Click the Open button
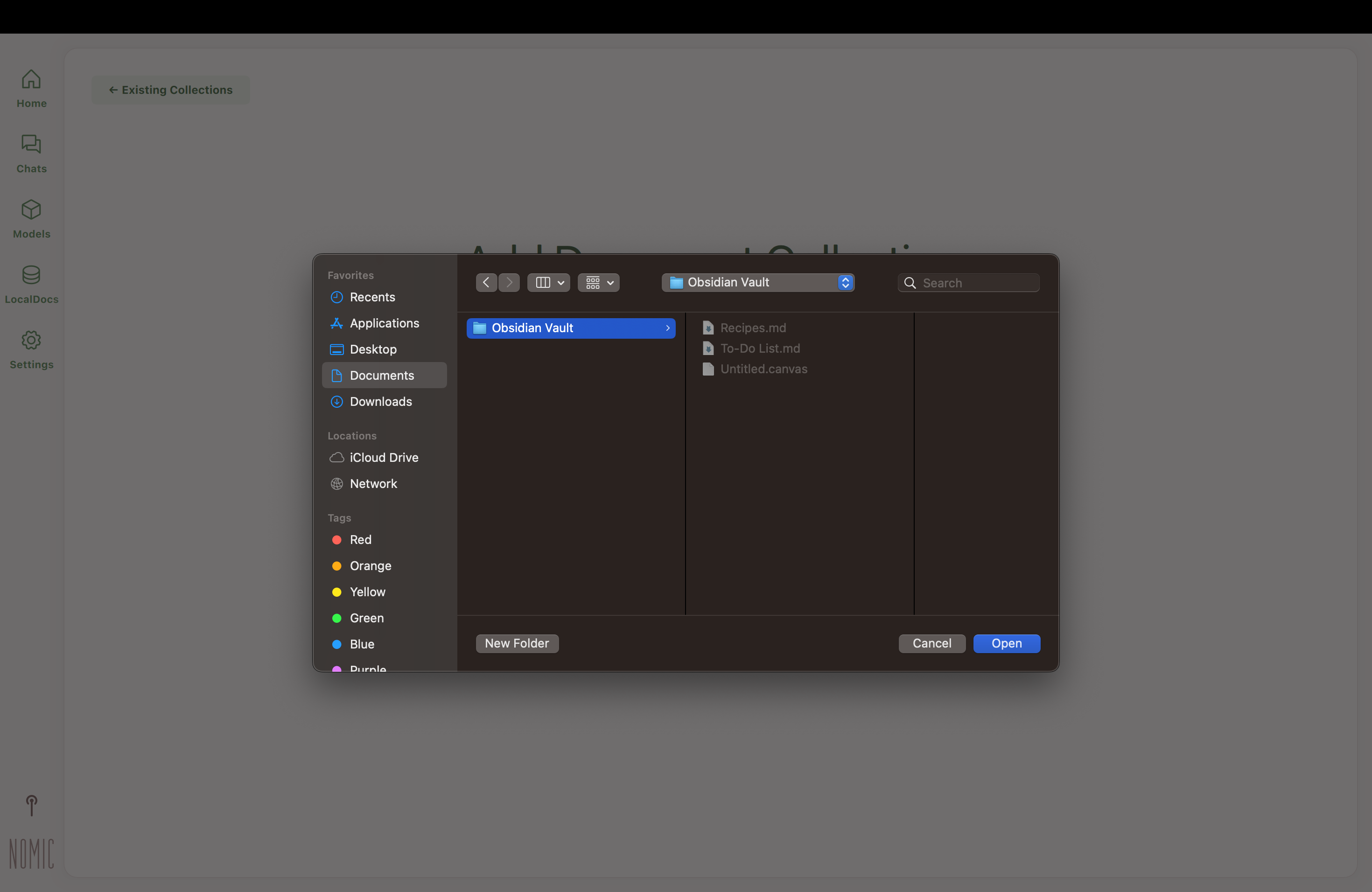This screenshot has height=892, width=1372. 1006,644
